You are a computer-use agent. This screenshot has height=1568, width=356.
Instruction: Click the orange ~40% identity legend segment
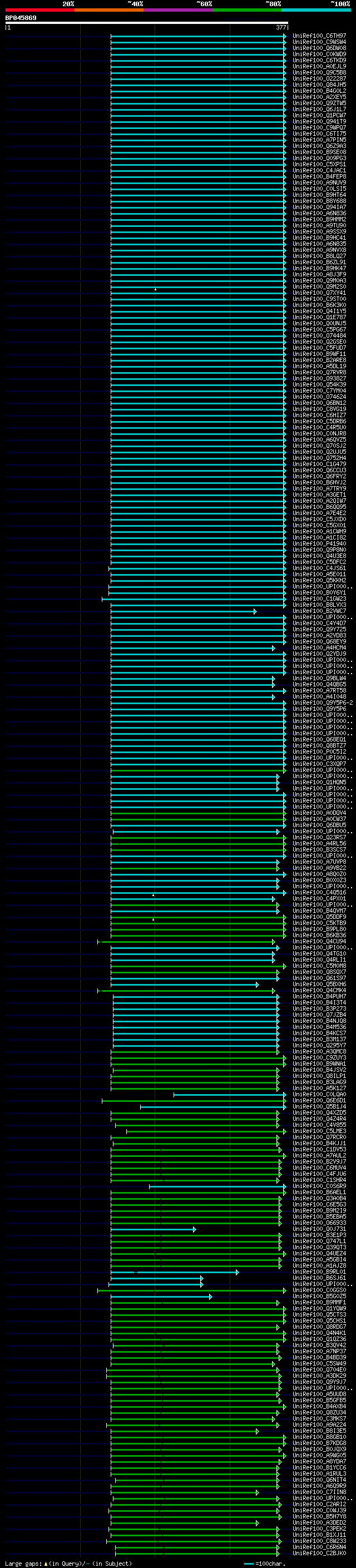point(109,10)
